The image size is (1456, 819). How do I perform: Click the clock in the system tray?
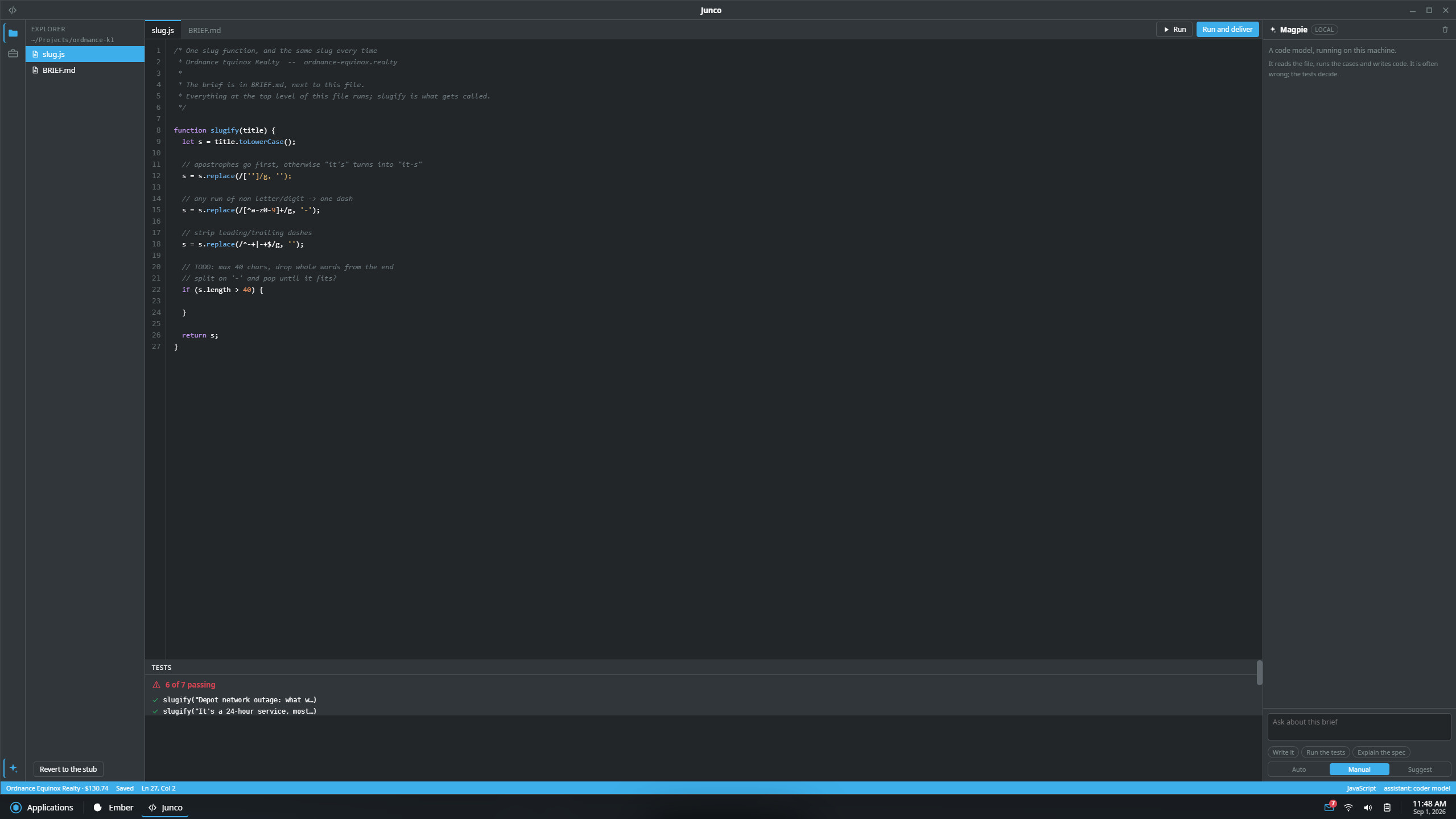pos(1429,807)
